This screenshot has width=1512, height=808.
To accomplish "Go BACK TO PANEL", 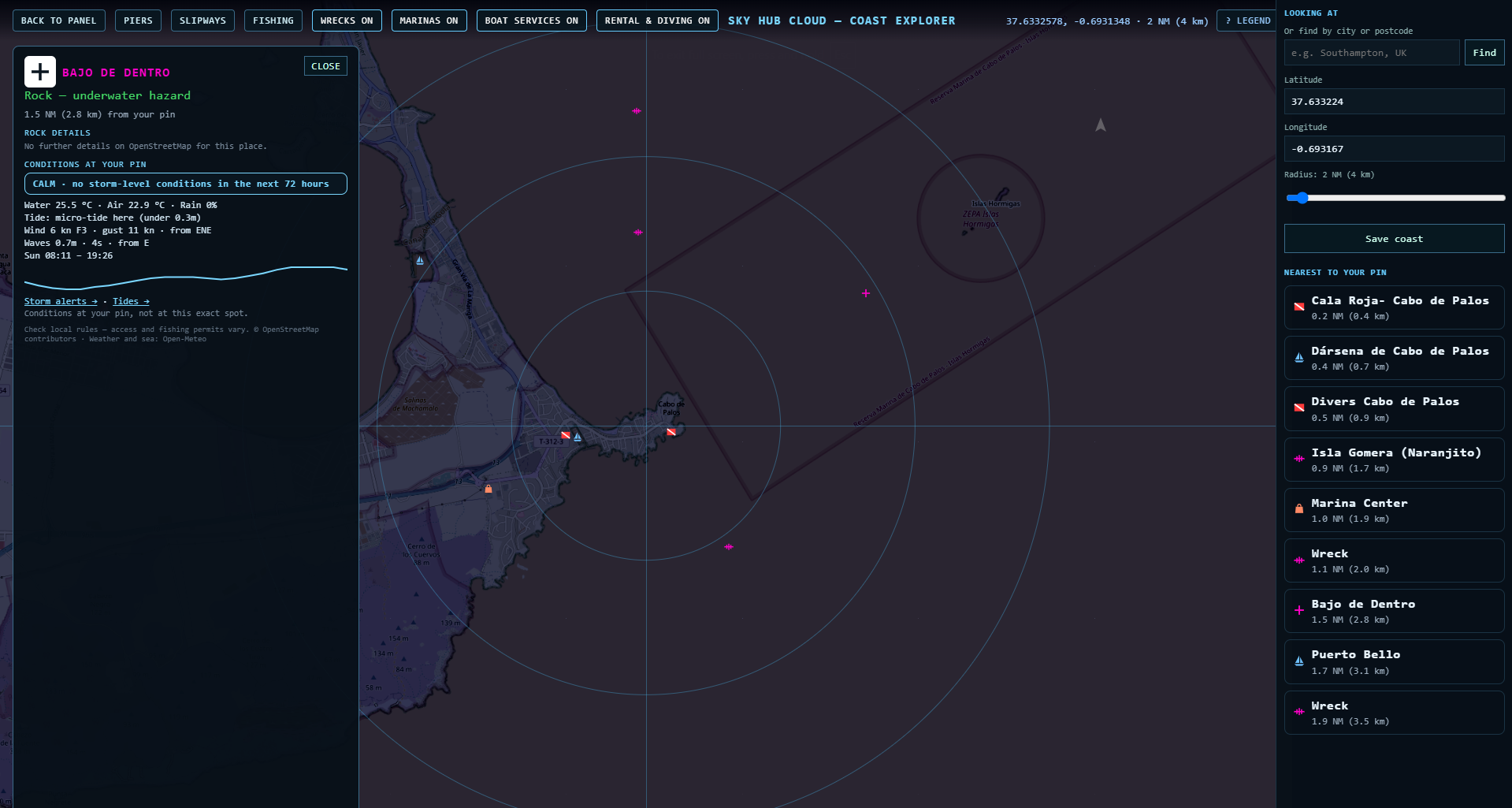I will point(59,20).
